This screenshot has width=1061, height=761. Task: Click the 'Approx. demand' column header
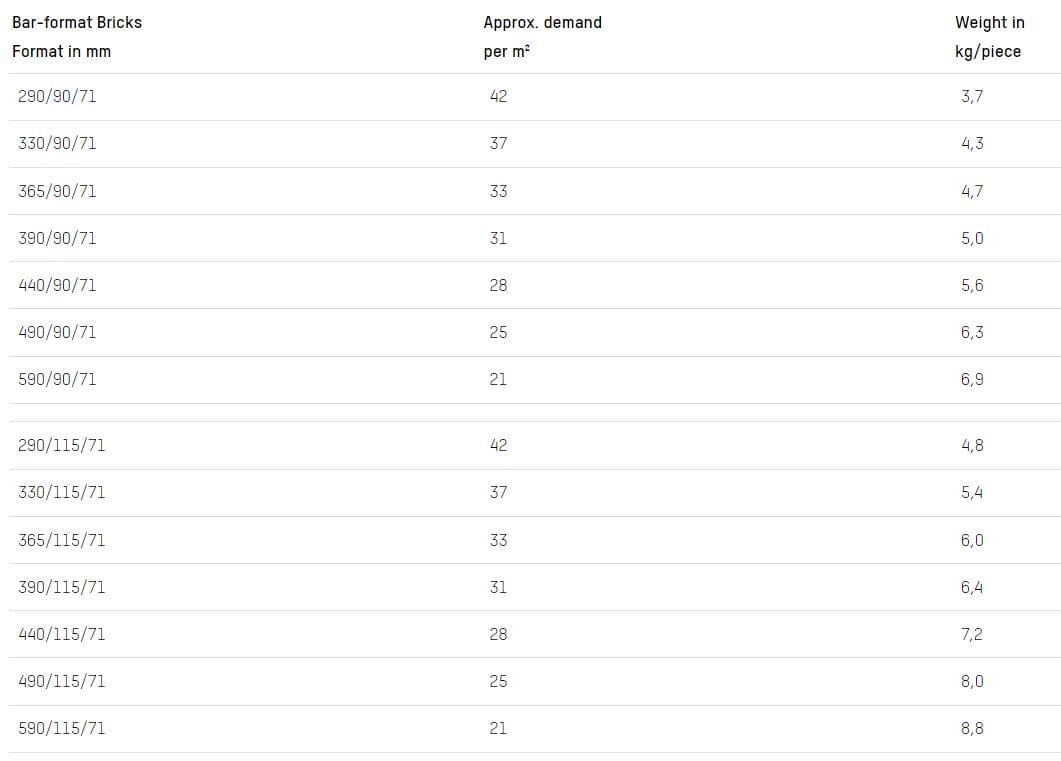(542, 22)
